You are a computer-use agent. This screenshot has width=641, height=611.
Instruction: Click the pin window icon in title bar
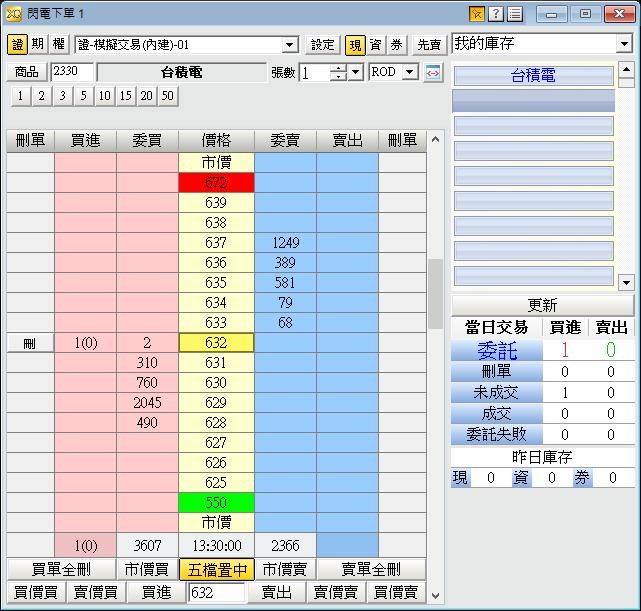pos(477,14)
